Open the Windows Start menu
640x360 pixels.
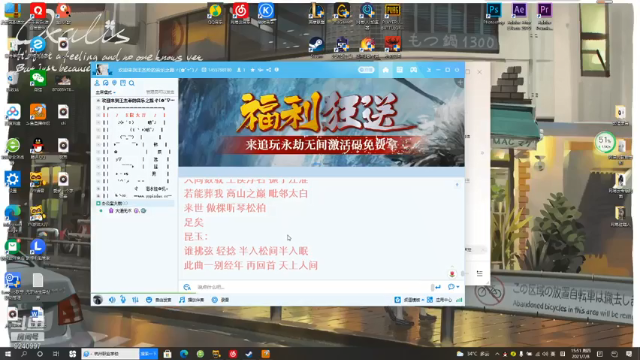point(7,354)
